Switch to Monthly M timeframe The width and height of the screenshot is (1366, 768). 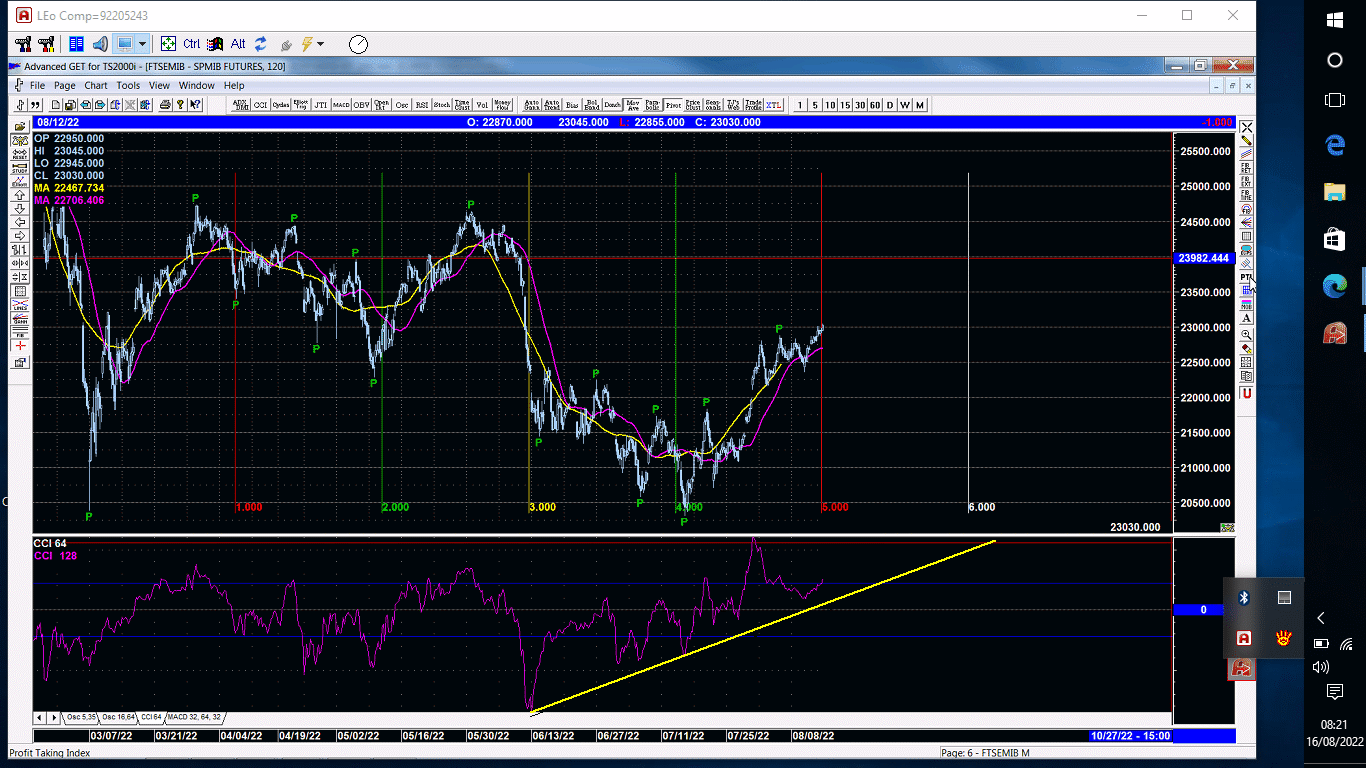point(919,104)
